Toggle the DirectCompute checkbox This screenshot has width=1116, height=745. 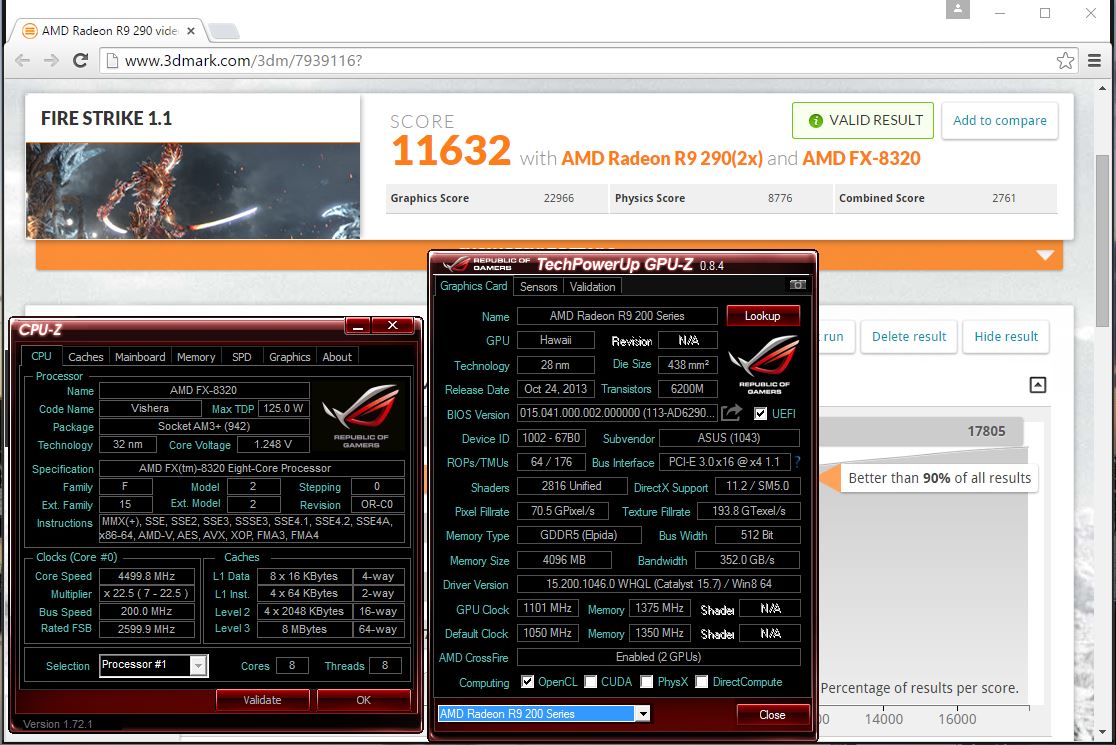tap(702, 682)
